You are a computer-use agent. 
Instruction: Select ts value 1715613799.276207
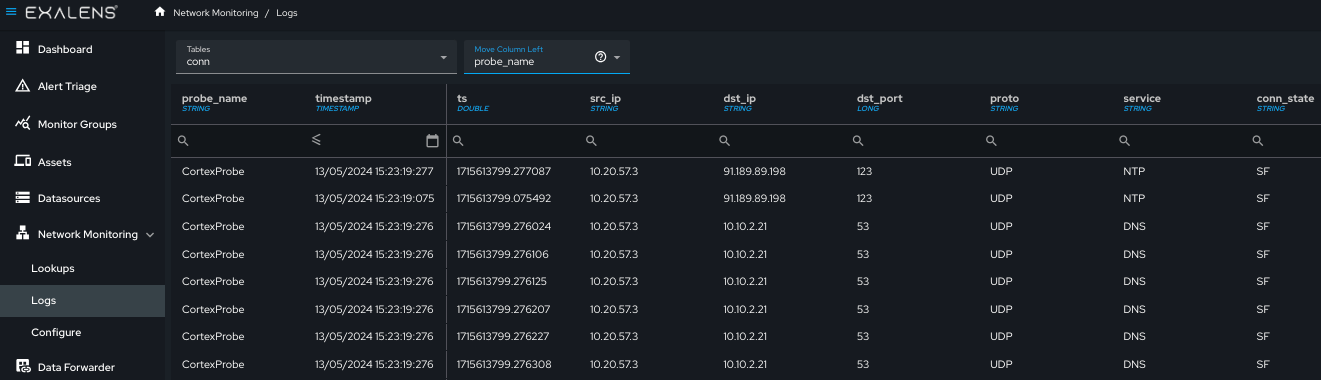tap(504, 309)
